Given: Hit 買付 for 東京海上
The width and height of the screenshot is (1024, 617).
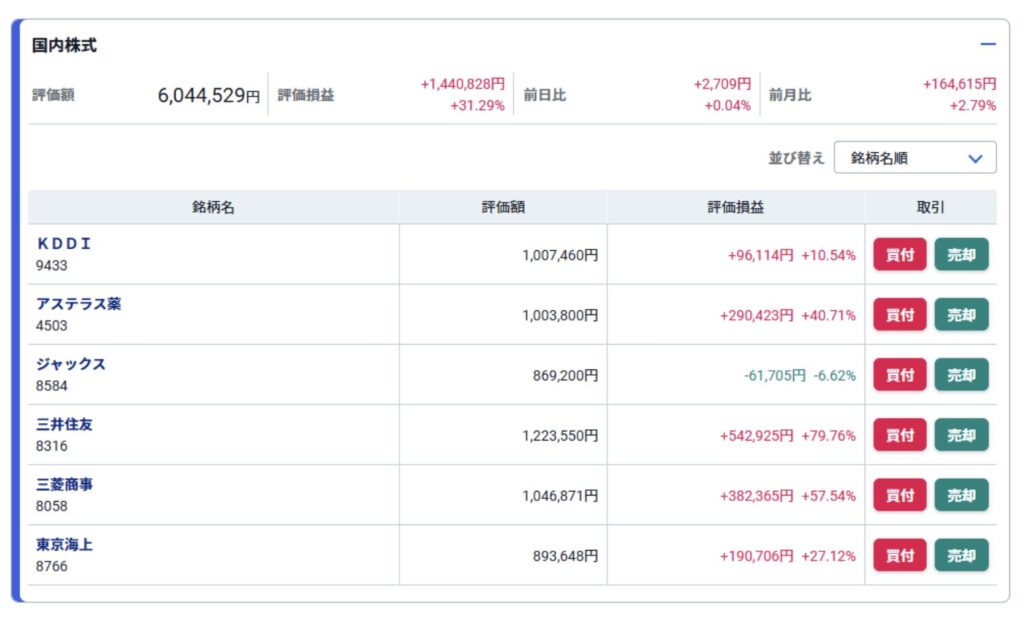Looking at the screenshot, I should (899, 555).
